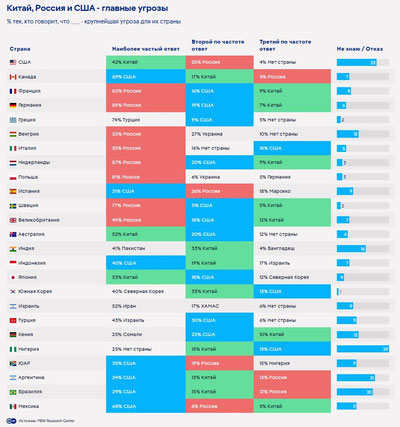Click the US flag next to США

pos(13,62)
